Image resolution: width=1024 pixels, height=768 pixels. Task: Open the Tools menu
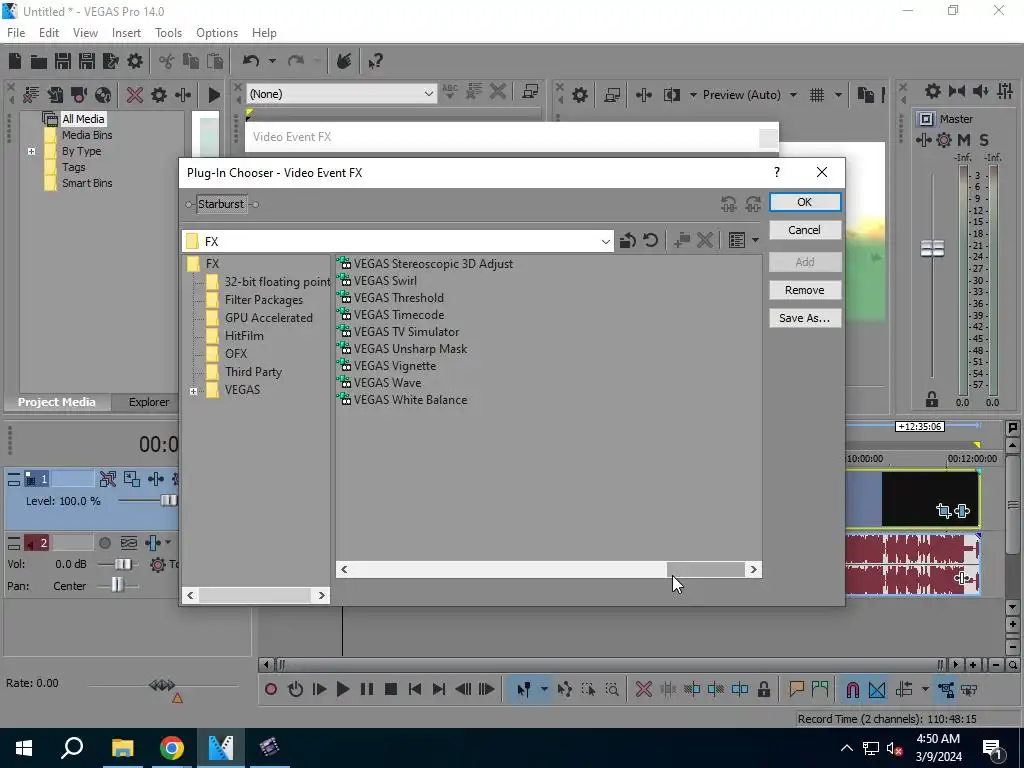click(x=168, y=33)
